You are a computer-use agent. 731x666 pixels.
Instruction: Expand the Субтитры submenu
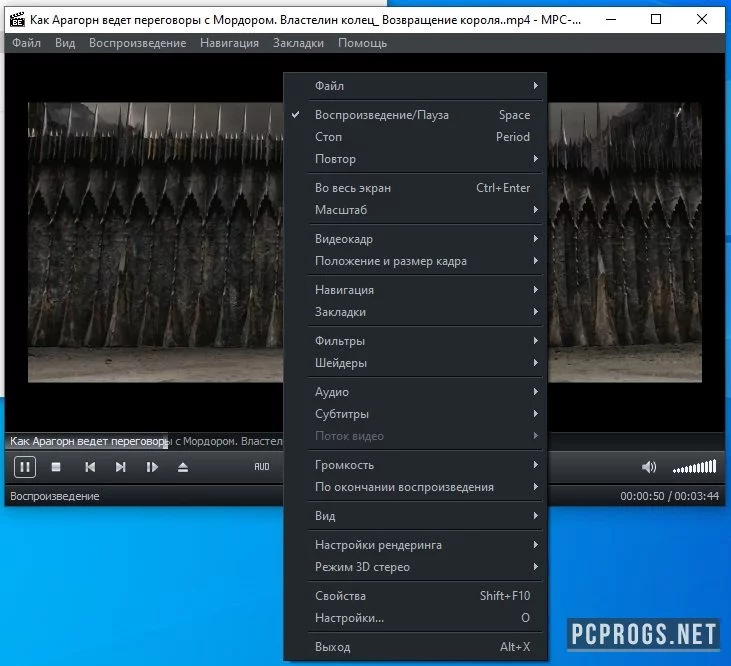pos(415,413)
